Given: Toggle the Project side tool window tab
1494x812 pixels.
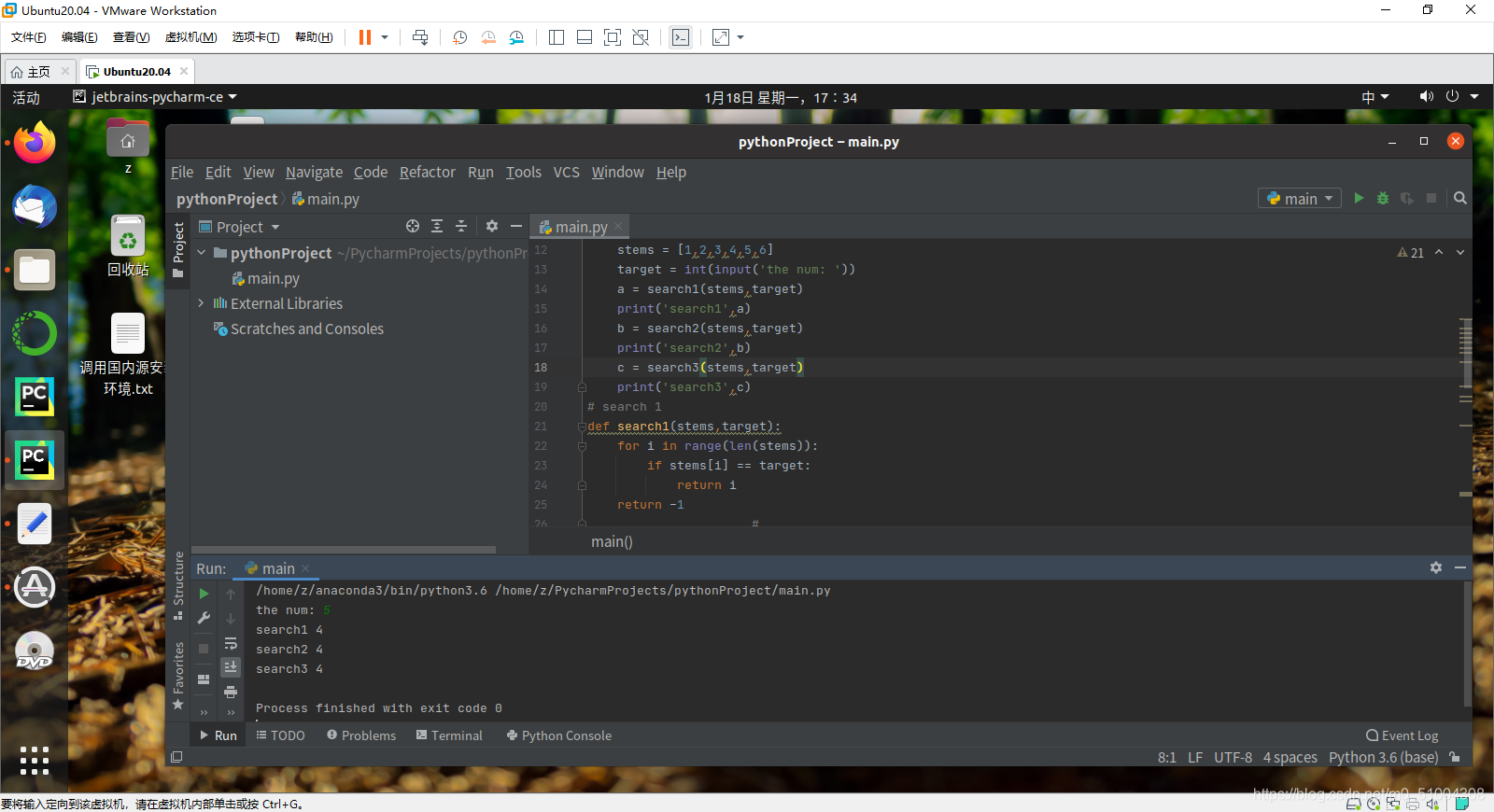Looking at the screenshot, I should [x=178, y=250].
